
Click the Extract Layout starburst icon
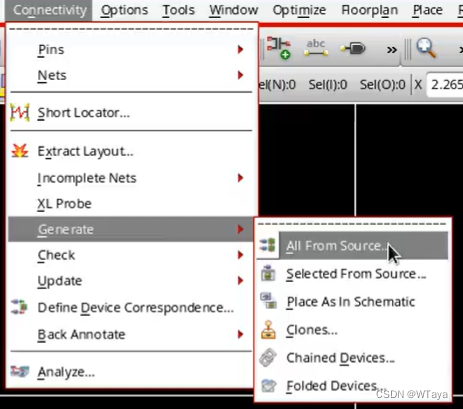click(20, 151)
